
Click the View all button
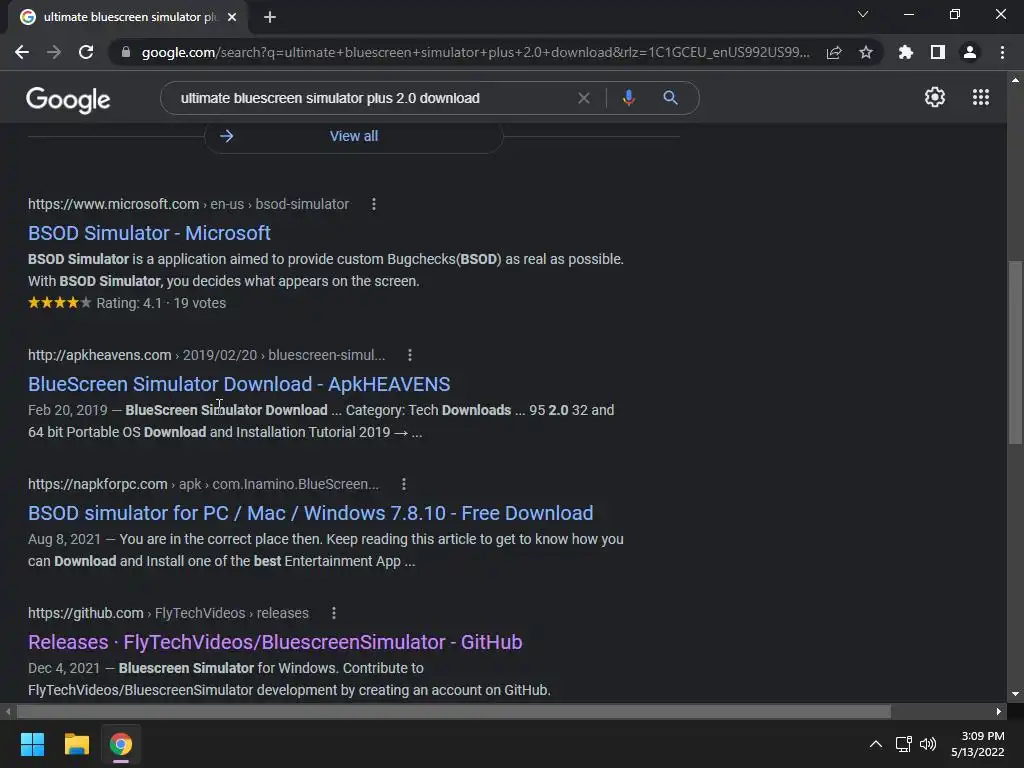pyautogui.click(x=354, y=136)
